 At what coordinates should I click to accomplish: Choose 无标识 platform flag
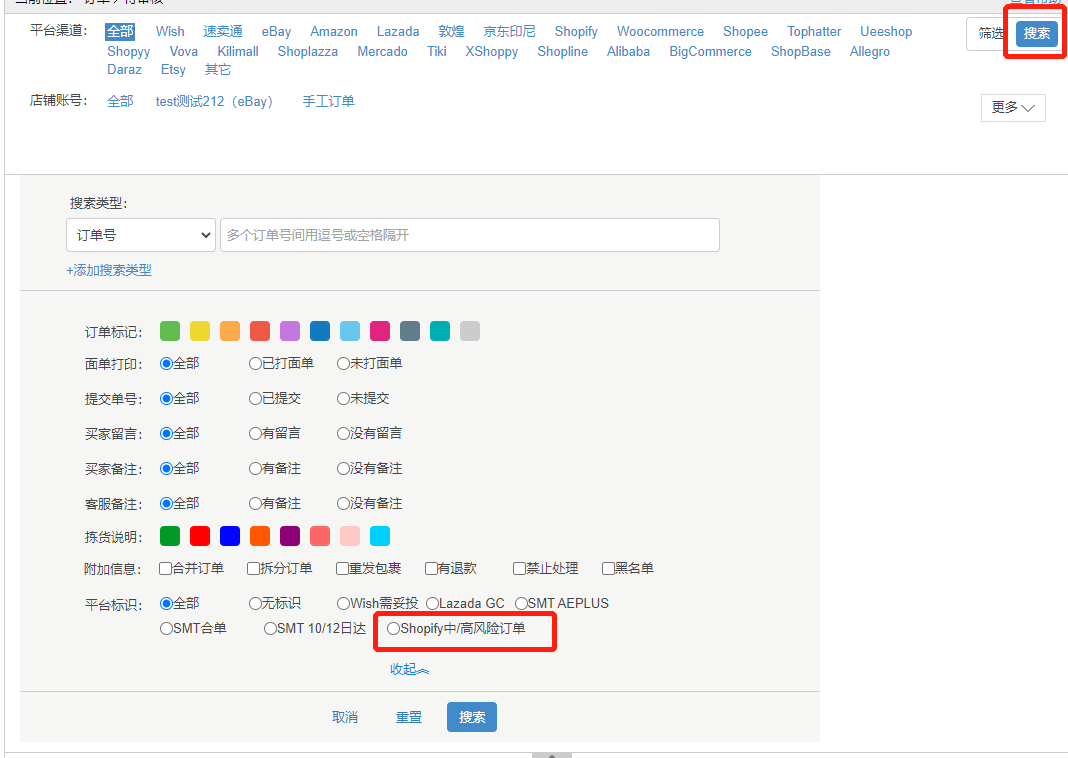tap(255, 603)
